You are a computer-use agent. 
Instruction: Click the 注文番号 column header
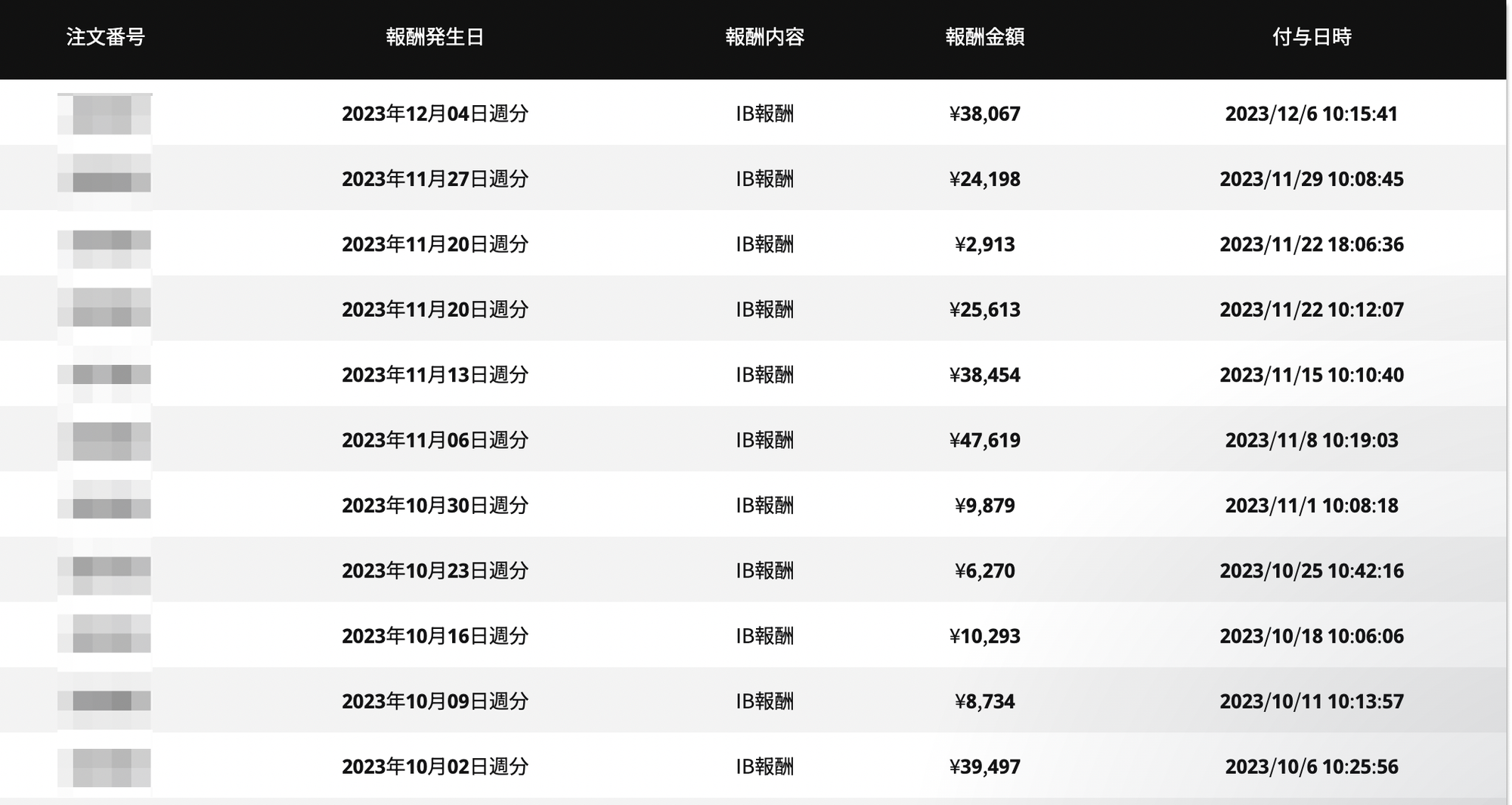click(105, 37)
